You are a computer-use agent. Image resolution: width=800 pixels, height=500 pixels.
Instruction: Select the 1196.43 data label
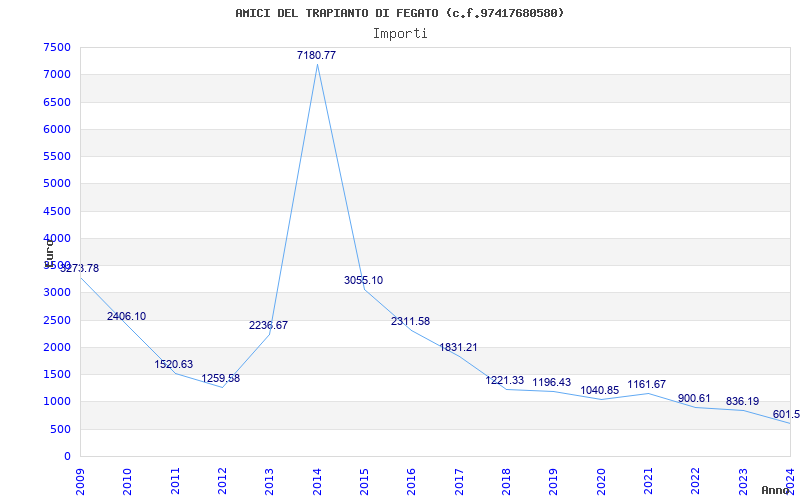pyautogui.click(x=552, y=383)
